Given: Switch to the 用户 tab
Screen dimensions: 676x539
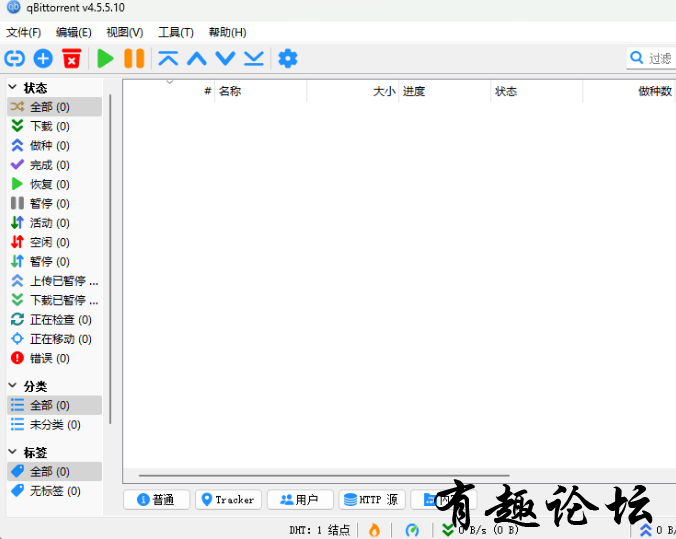Looking at the screenshot, I should (x=300, y=500).
